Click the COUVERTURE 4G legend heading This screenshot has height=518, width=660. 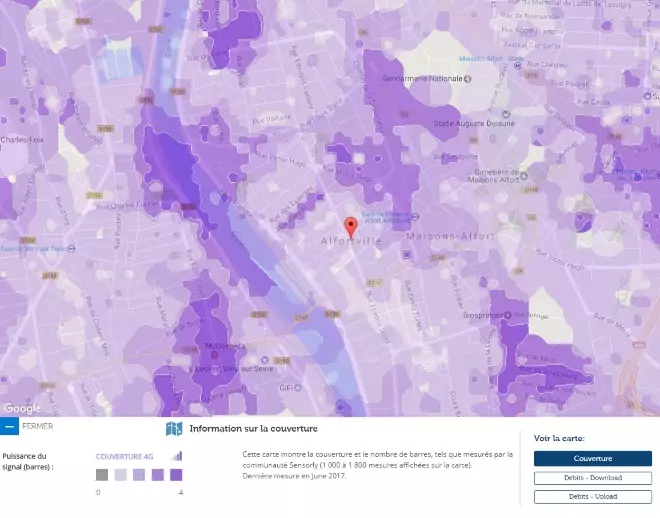pyautogui.click(x=125, y=457)
